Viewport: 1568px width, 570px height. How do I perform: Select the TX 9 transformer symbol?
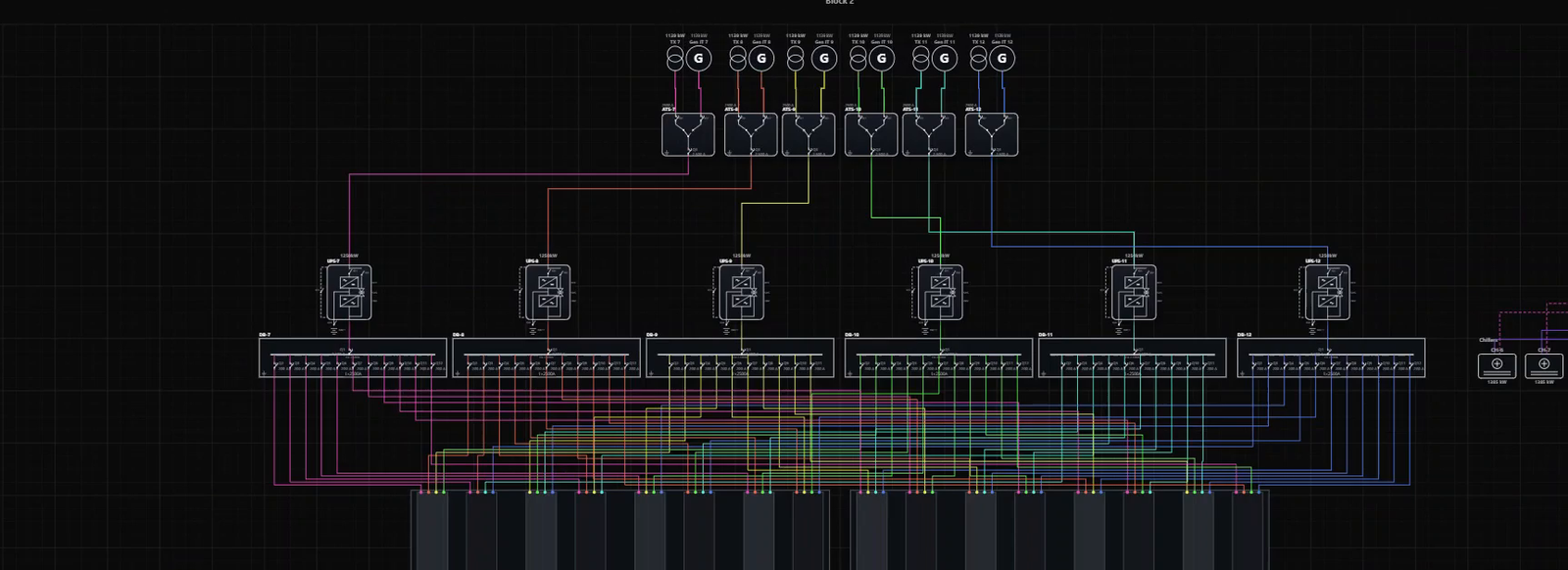[796, 60]
